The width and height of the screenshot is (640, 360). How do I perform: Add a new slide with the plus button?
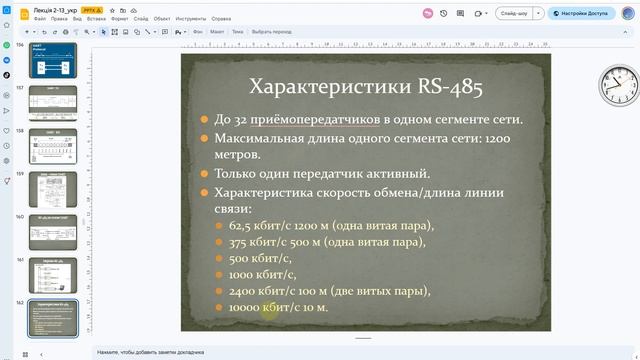[x=27, y=32]
